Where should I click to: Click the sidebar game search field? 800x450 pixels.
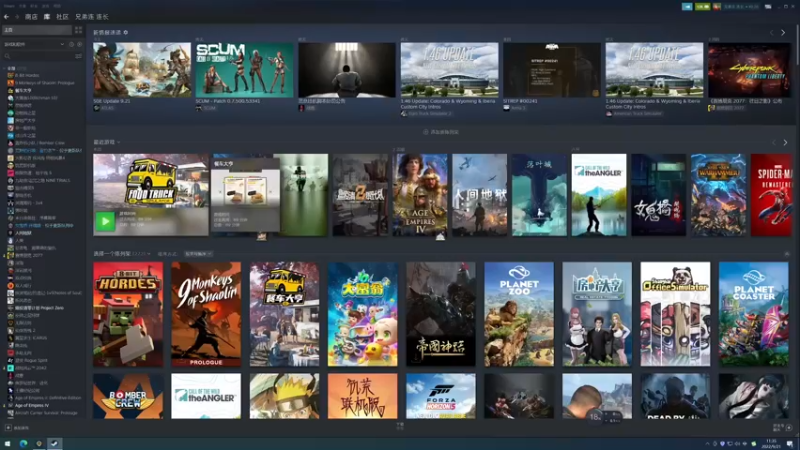click(38, 56)
